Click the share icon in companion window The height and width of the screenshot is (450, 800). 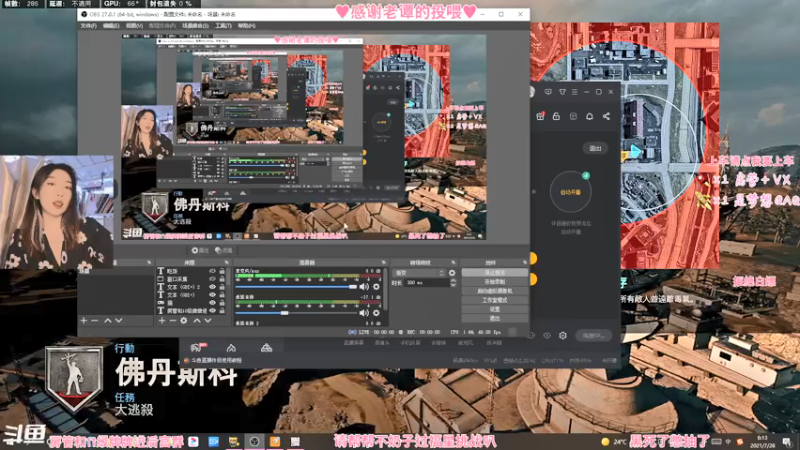pos(606,116)
